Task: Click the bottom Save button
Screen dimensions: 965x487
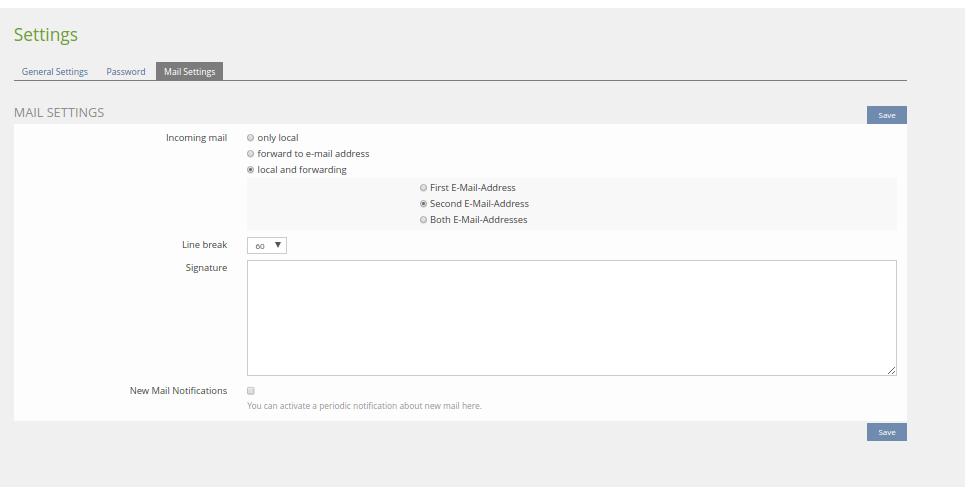Action: 886,432
